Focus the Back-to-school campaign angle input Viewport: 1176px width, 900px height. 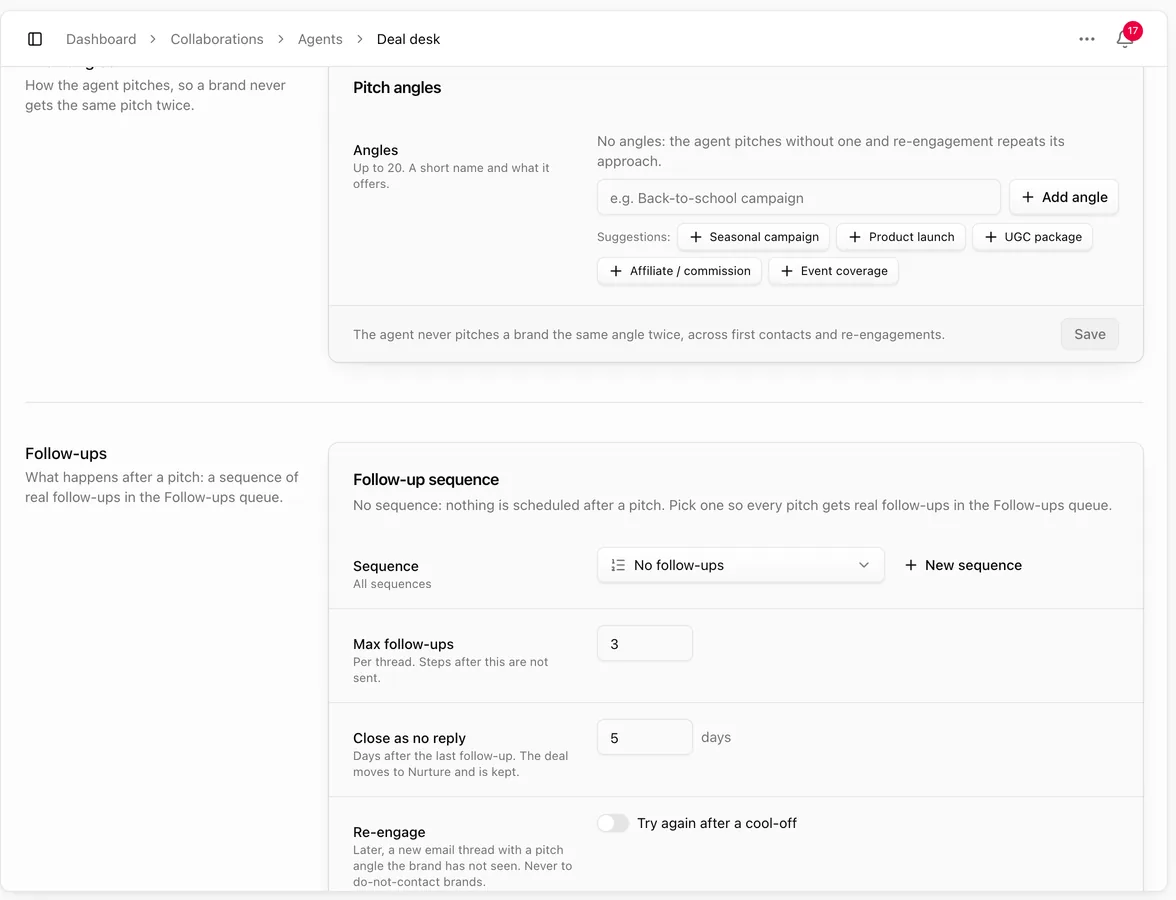(799, 197)
